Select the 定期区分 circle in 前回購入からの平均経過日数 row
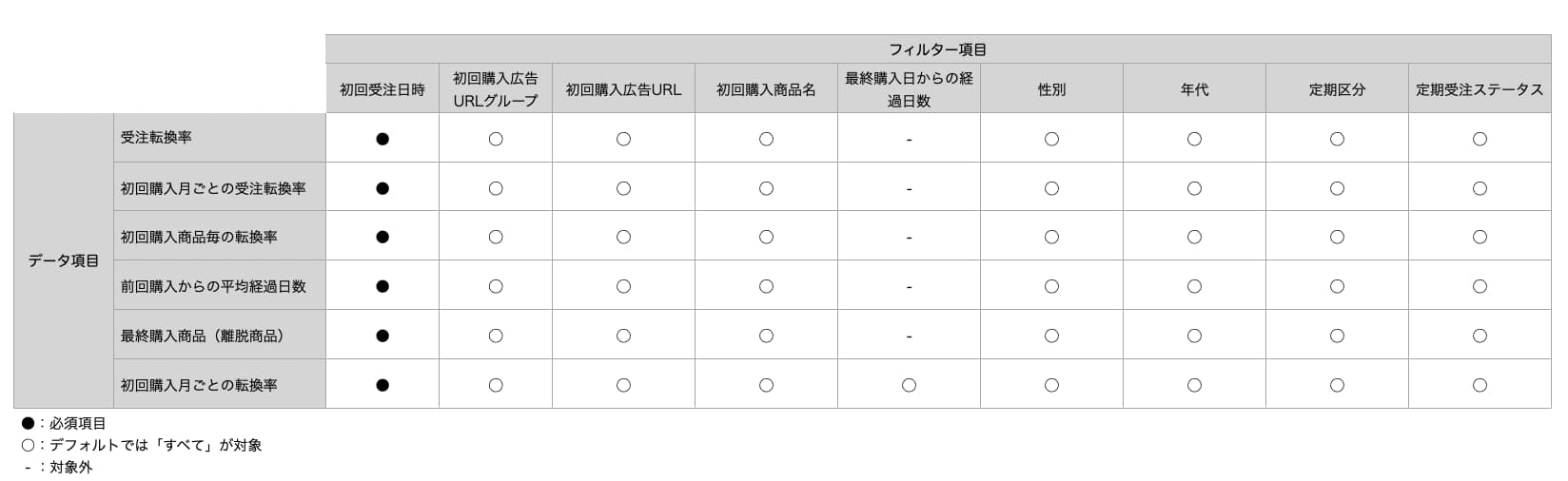The image size is (1568, 481). 1337,286
